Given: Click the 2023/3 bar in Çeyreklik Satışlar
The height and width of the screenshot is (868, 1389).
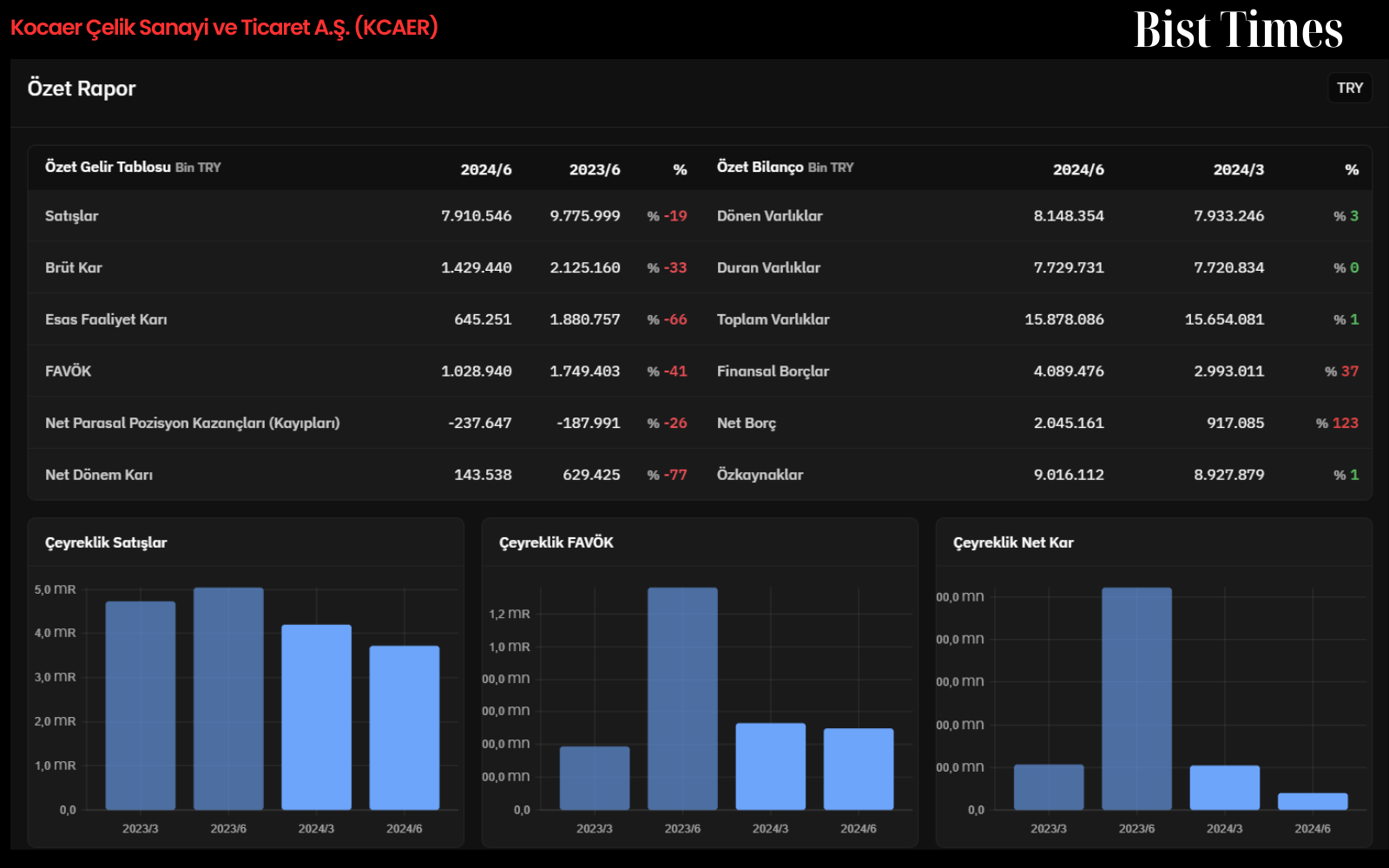Looking at the screenshot, I should point(141,706).
